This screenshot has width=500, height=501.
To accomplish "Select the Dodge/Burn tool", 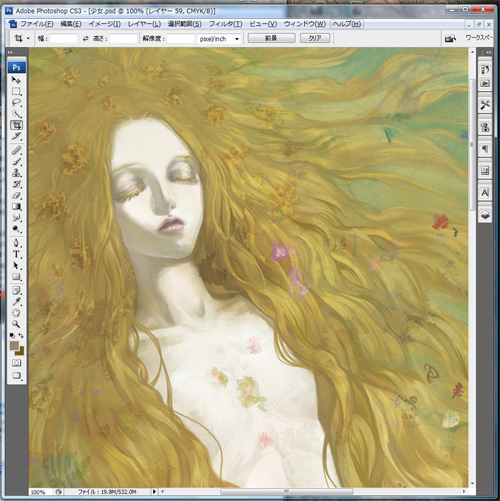I will coord(16,229).
